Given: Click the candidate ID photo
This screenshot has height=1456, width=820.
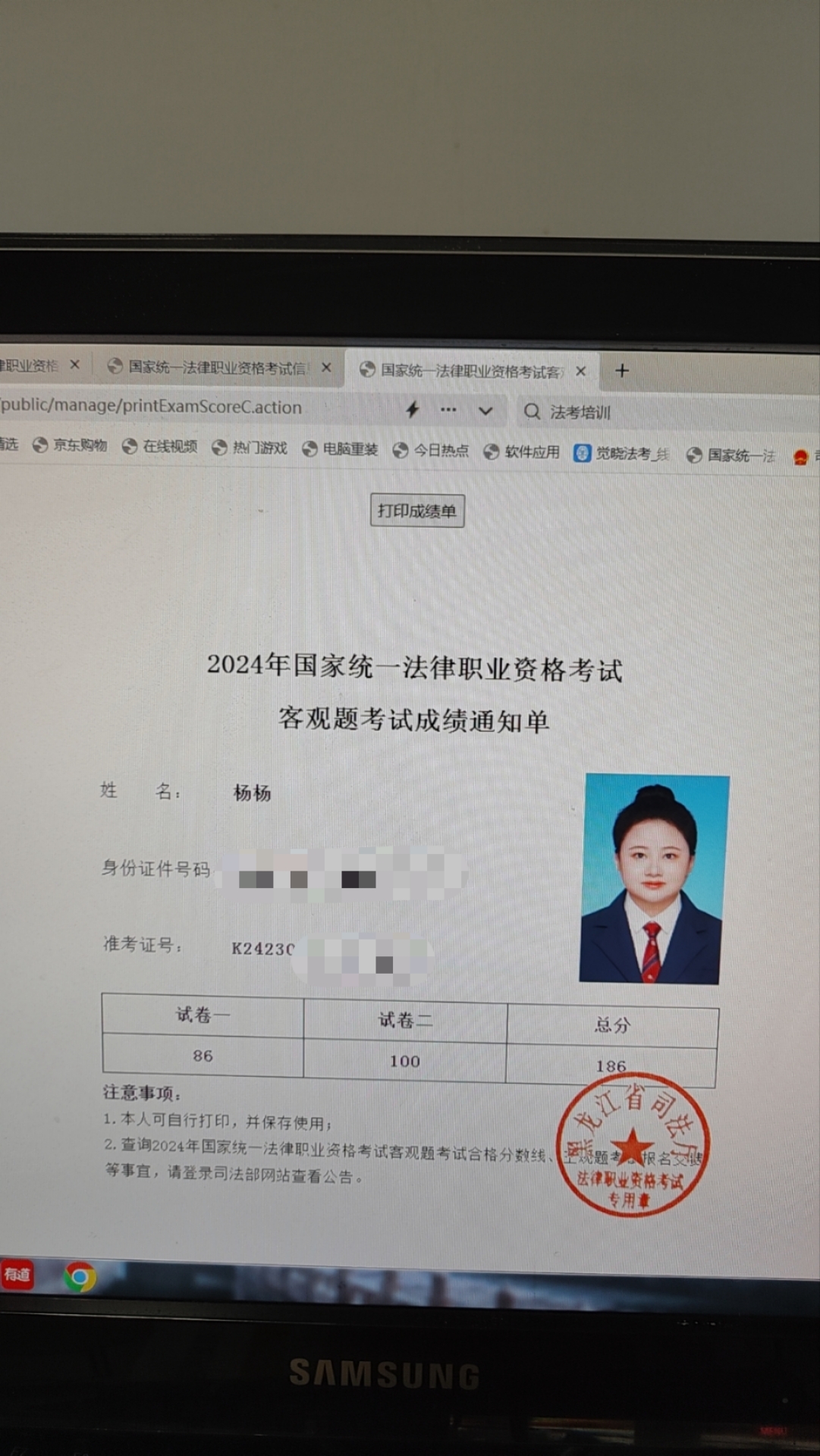Looking at the screenshot, I should click(x=653, y=878).
